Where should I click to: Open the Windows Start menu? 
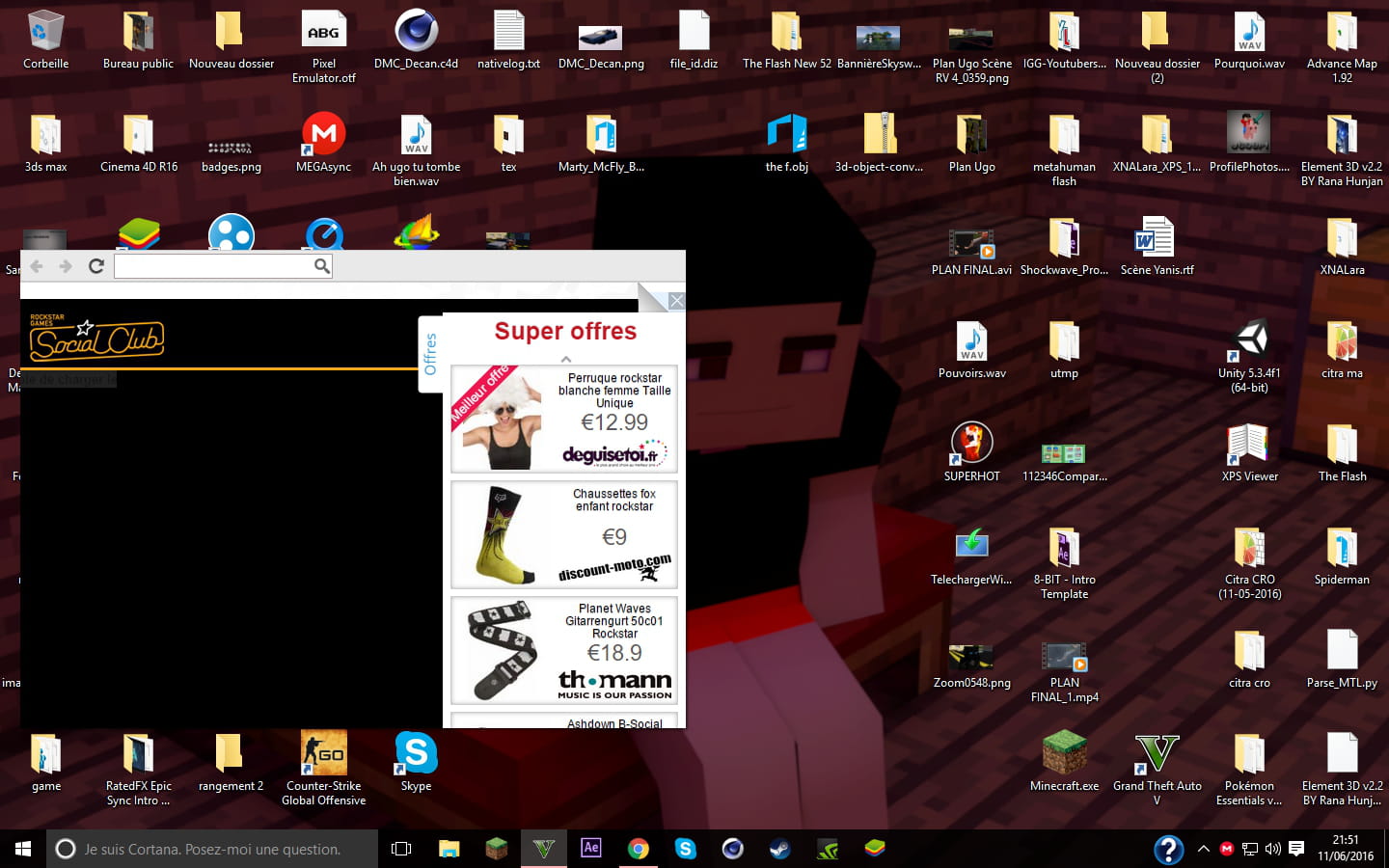[x=23, y=849]
